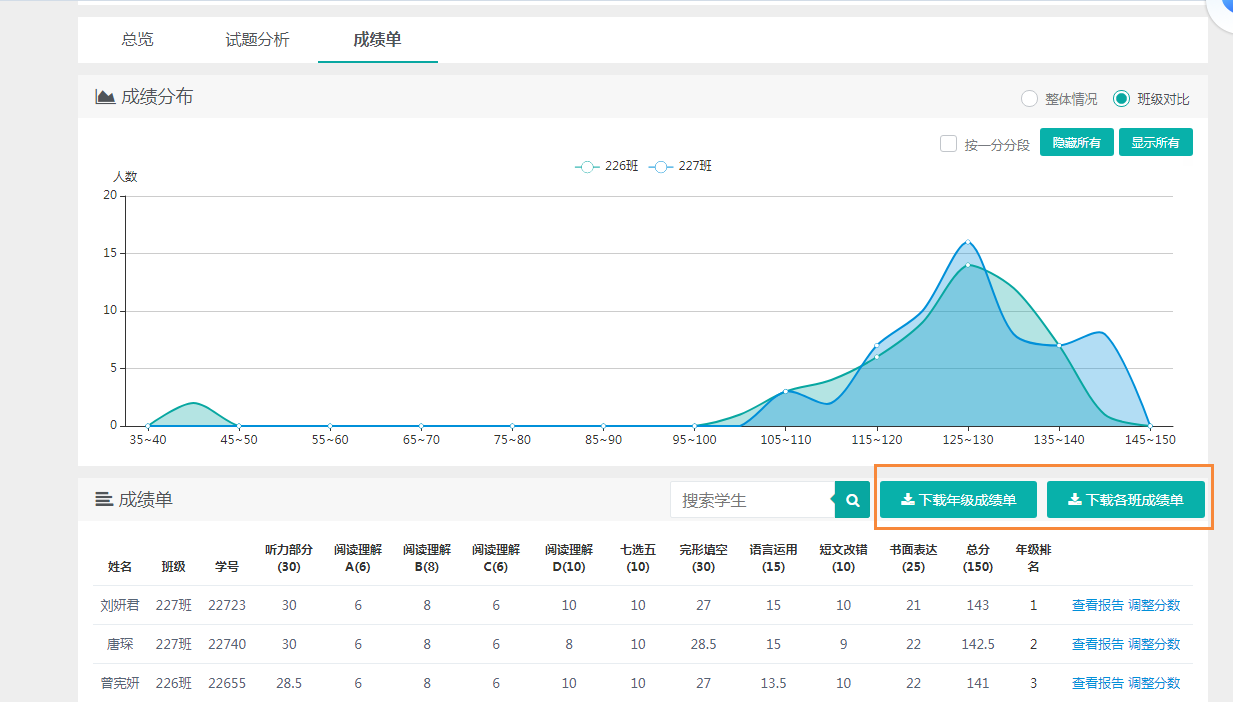Toggle the 226班 legend marker
Viewport: 1233px width, 702px height.
coord(587,167)
